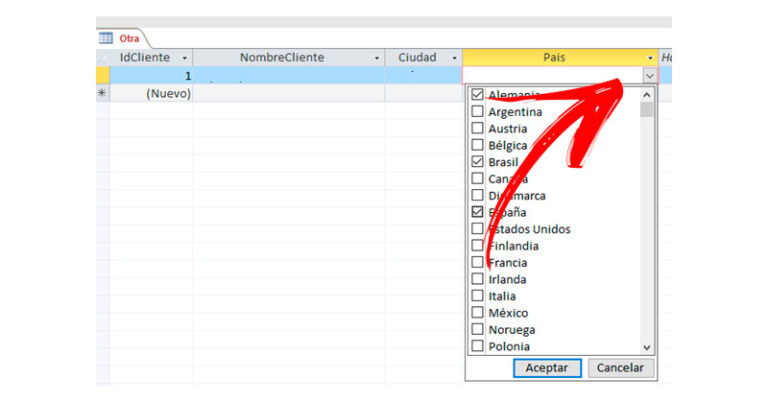Image resolution: width=768 pixels, height=403 pixels.
Task: Click the (Nuevo) IdCliente cell
Action: pos(151,93)
